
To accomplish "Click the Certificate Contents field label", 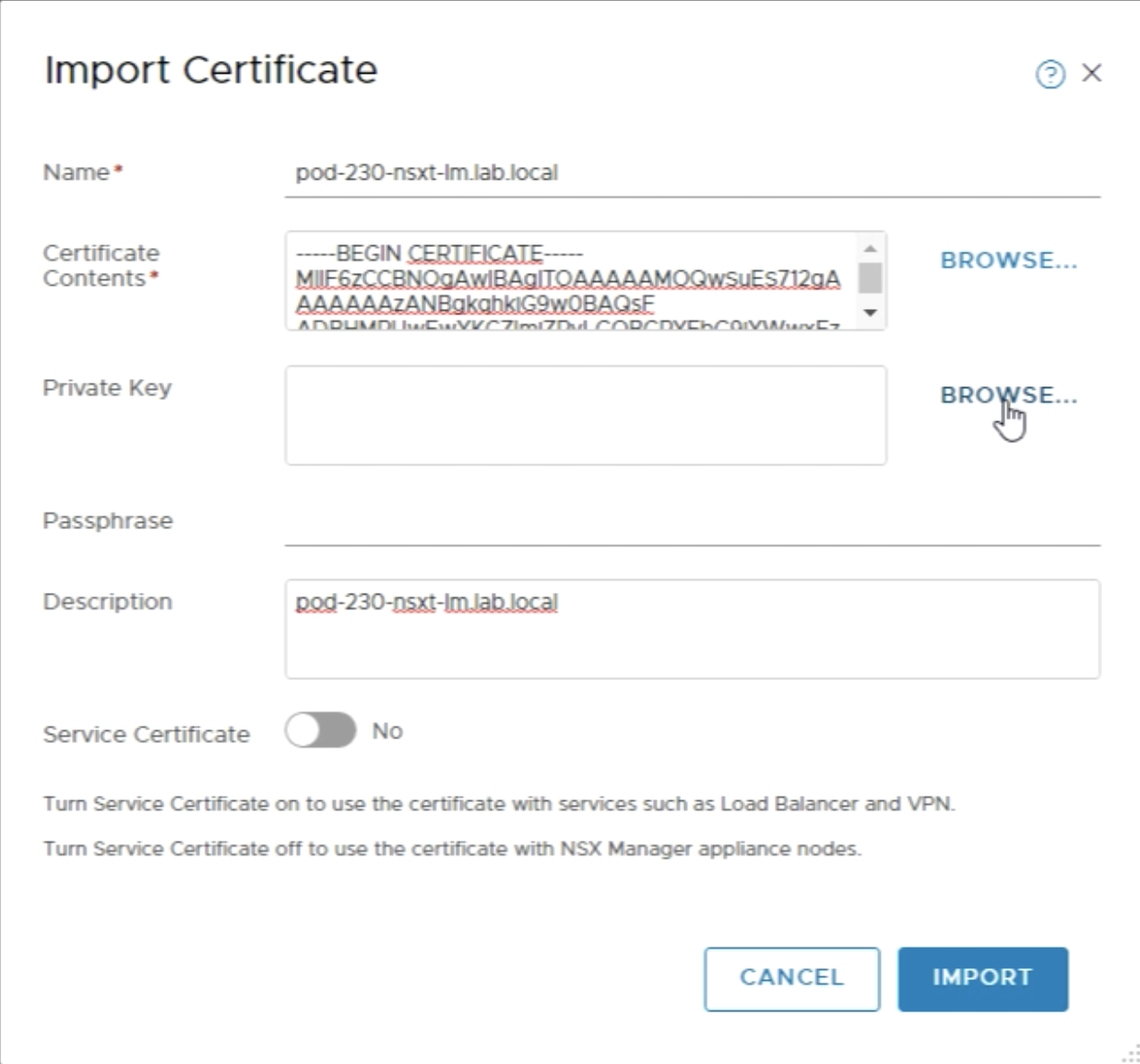I will click(101, 266).
